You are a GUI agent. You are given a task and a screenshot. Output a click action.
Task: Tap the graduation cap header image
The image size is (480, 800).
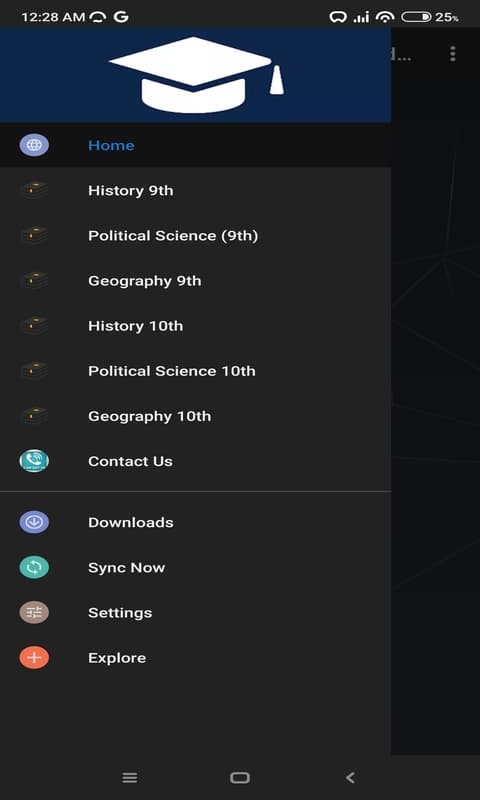[x=196, y=75]
